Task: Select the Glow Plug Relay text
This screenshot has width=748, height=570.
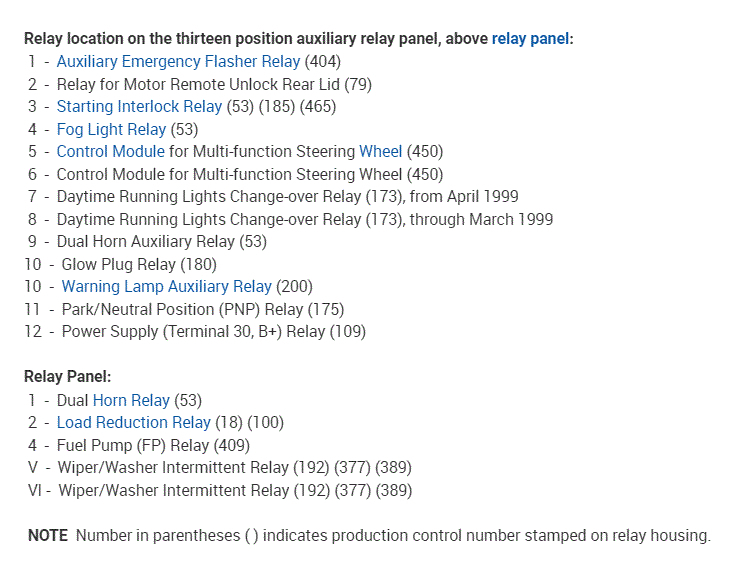Action: (138, 265)
